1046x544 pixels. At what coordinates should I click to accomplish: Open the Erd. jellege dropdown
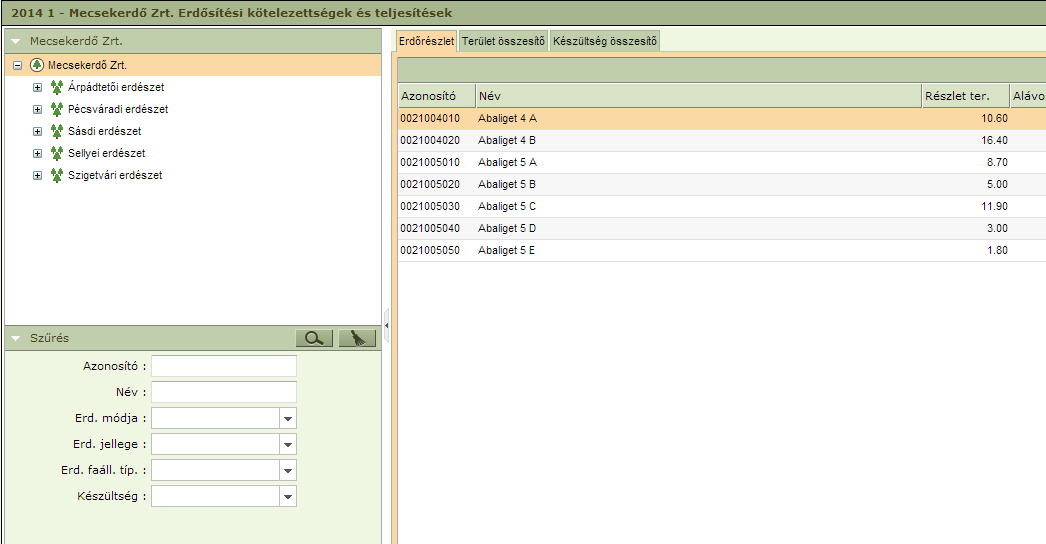(x=288, y=445)
